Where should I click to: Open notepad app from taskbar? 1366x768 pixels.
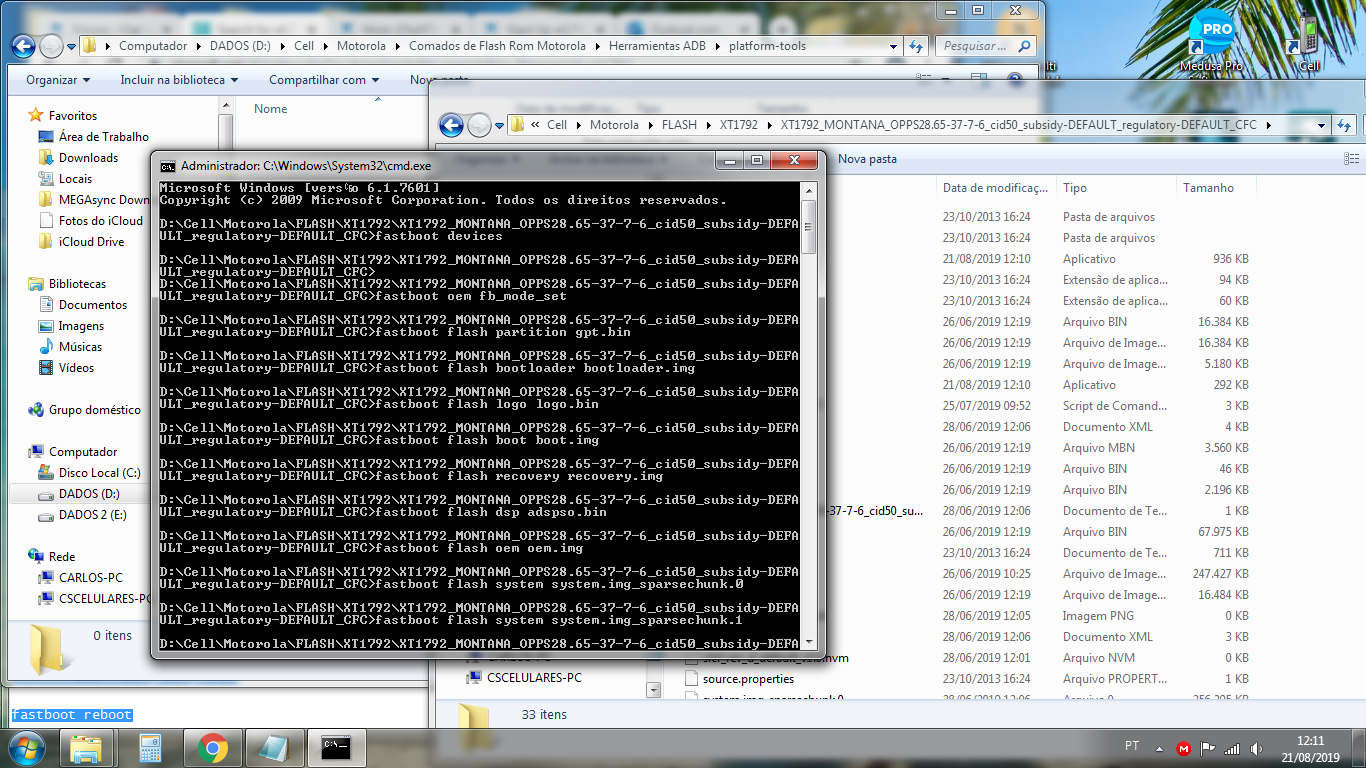click(x=274, y=748)
